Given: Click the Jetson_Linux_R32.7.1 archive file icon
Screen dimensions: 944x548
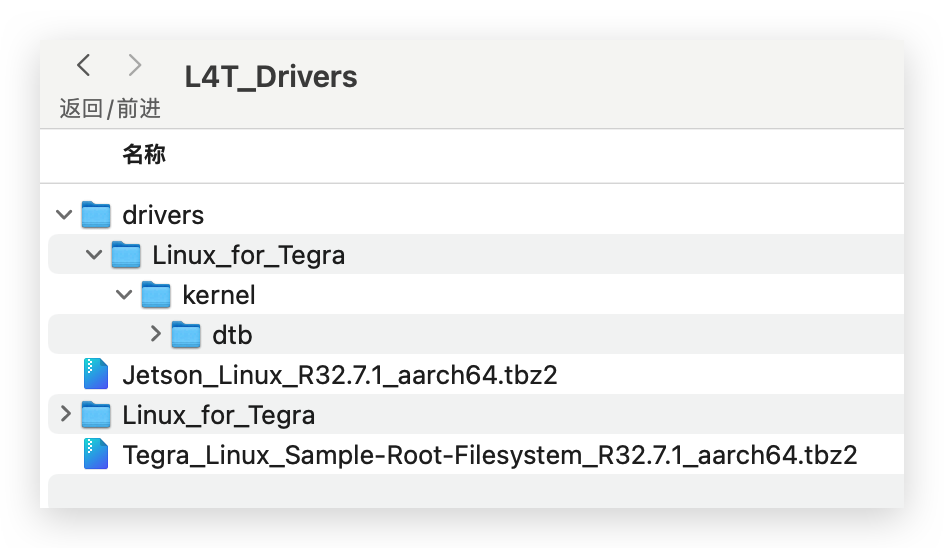Looking at the screenshot, I should click(x=96, y=374).
